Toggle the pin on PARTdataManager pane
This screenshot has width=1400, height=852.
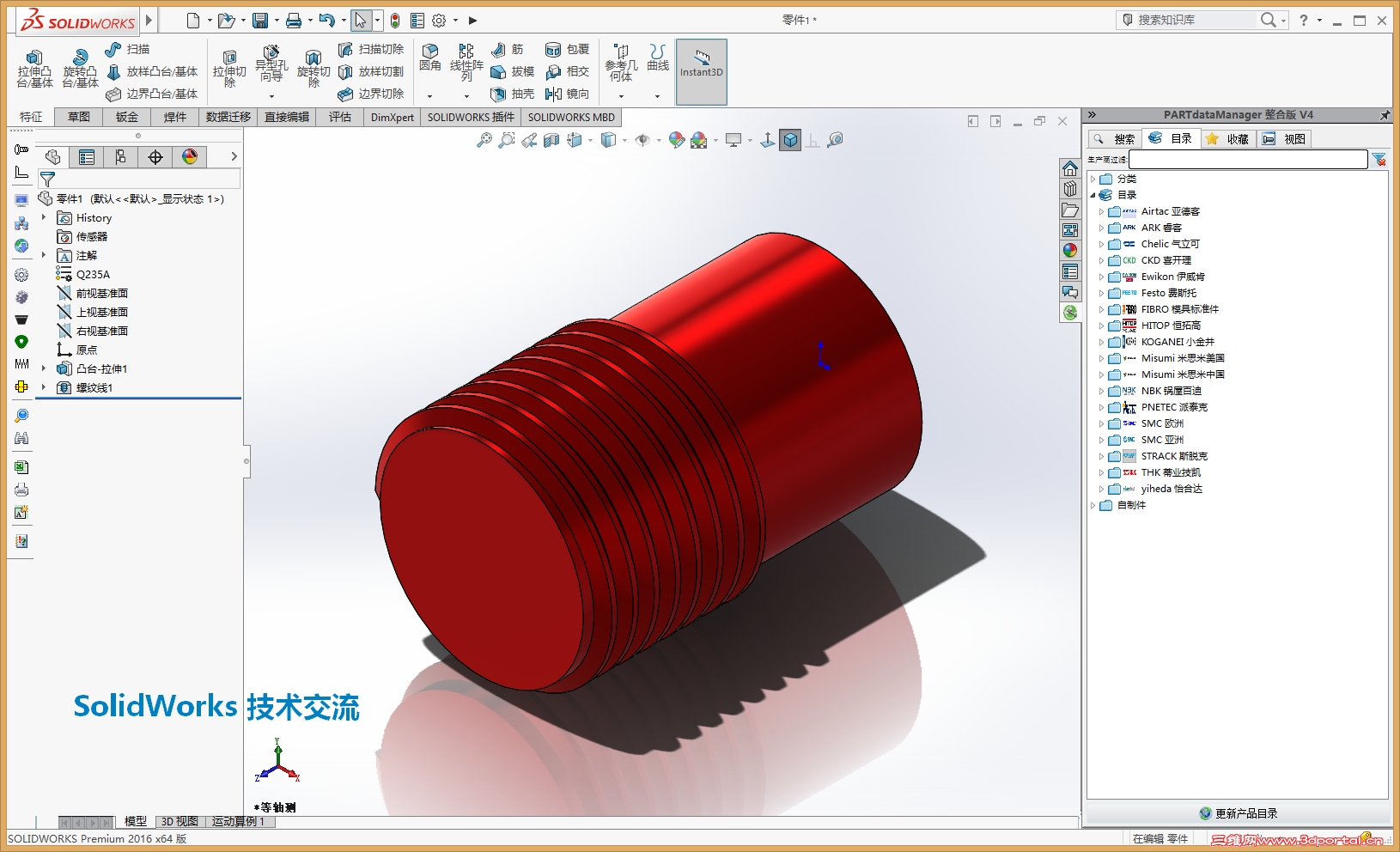tap(1385, 115)
